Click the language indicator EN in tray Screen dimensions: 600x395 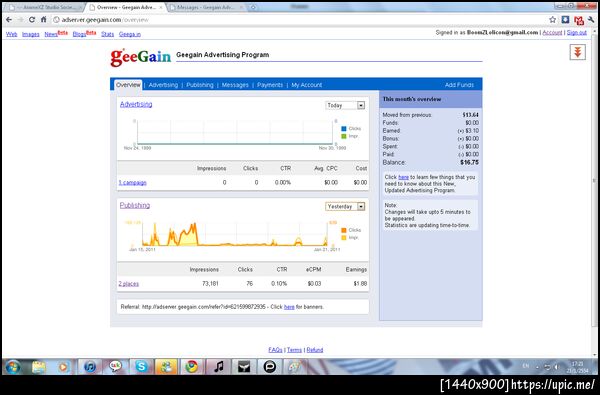526,366
